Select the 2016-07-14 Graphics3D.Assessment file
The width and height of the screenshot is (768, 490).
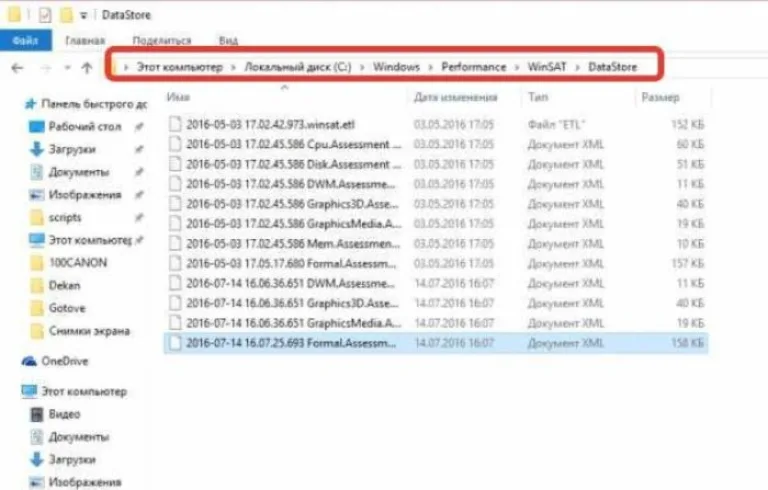click(435, 303)
